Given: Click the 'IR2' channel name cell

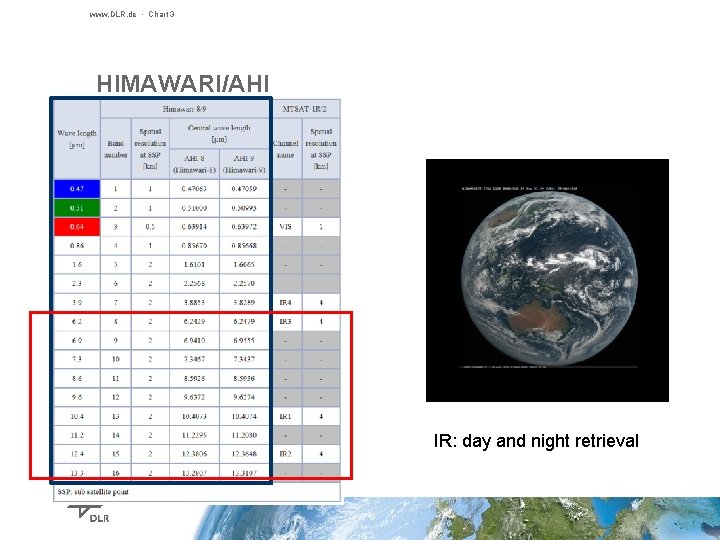Looking at the screenshot, I should point(286,454).
